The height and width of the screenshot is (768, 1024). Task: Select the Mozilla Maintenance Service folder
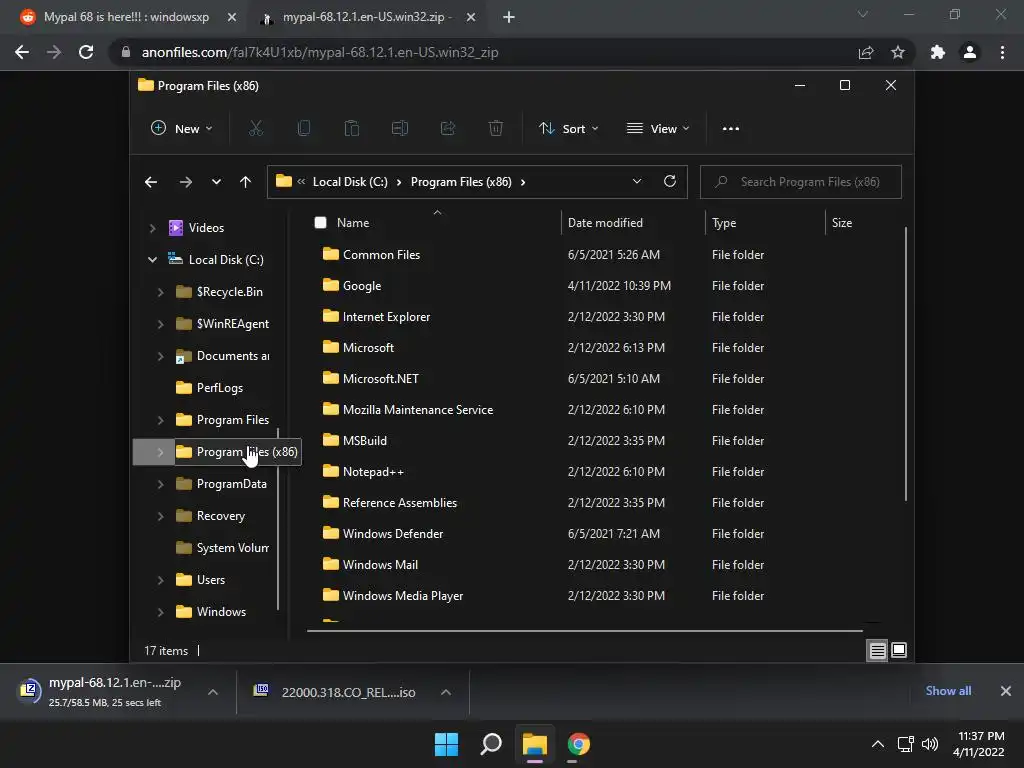click(x=418, y=410)
